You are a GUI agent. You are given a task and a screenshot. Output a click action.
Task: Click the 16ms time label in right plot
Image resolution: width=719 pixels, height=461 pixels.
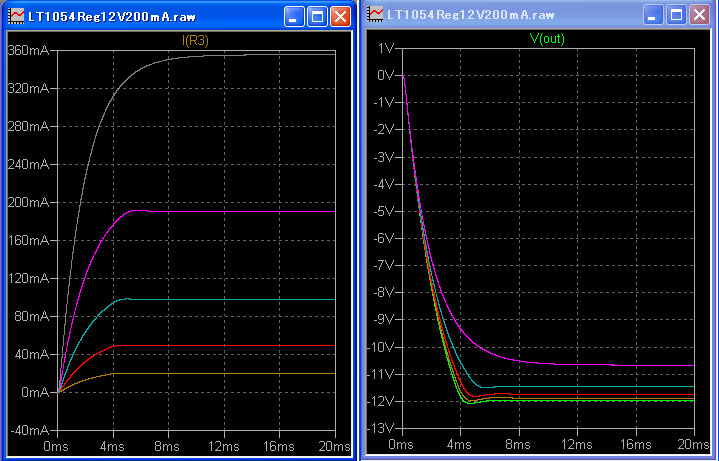[x=635, y=444]
